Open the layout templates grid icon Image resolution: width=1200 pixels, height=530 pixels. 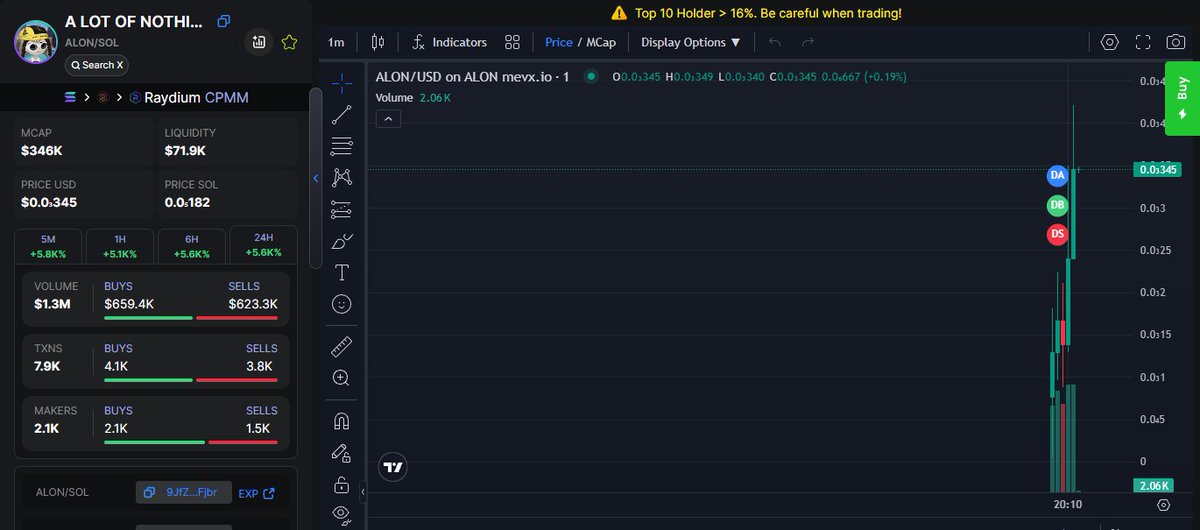513,42
